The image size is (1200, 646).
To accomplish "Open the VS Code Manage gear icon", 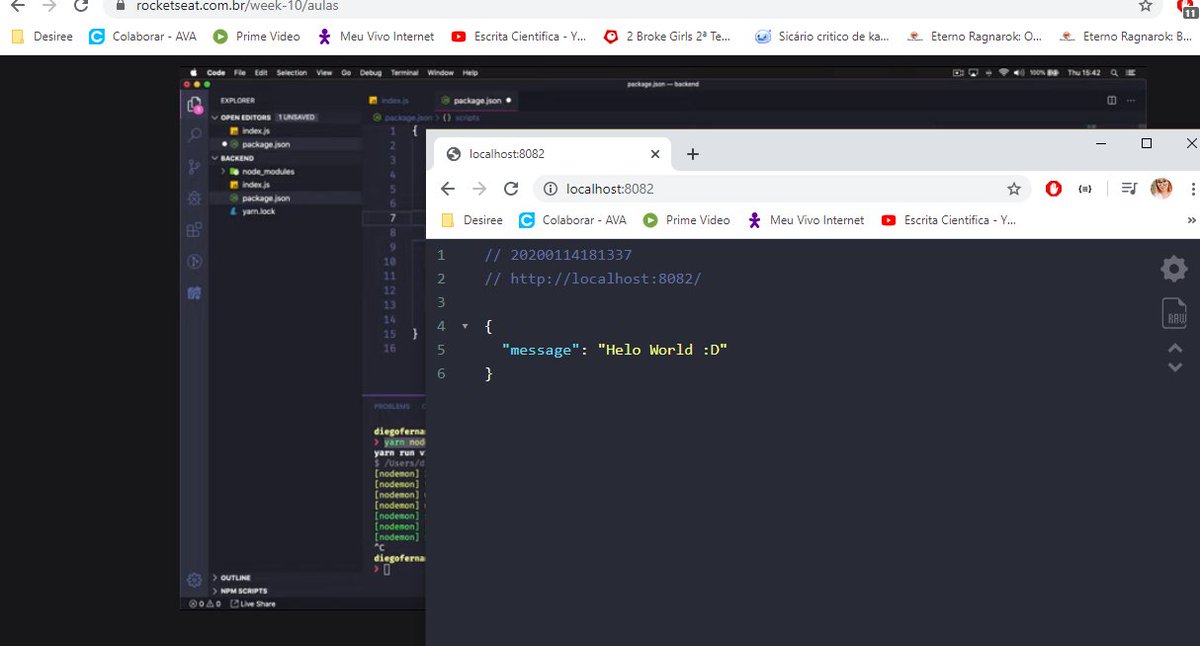I will 195,580.
